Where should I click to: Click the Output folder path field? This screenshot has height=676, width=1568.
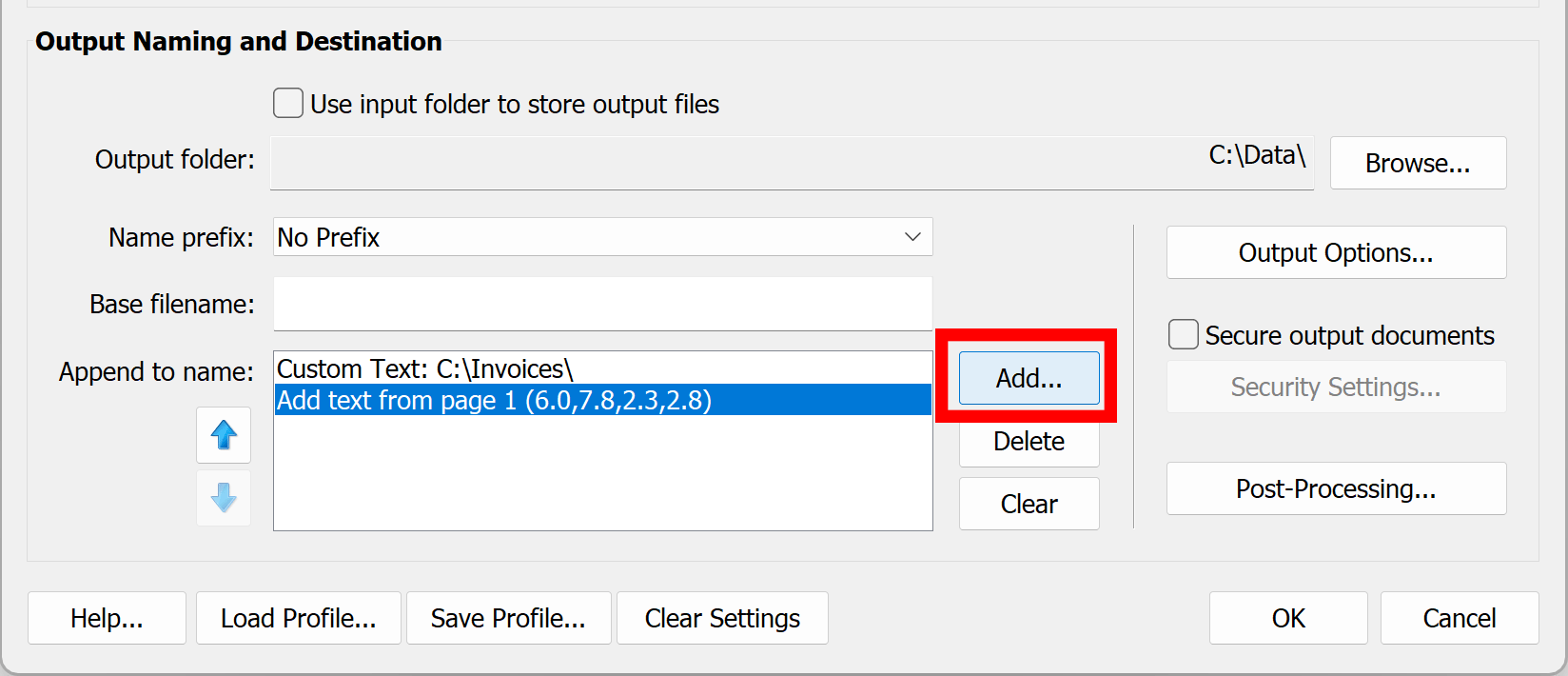tap(792, 163)
